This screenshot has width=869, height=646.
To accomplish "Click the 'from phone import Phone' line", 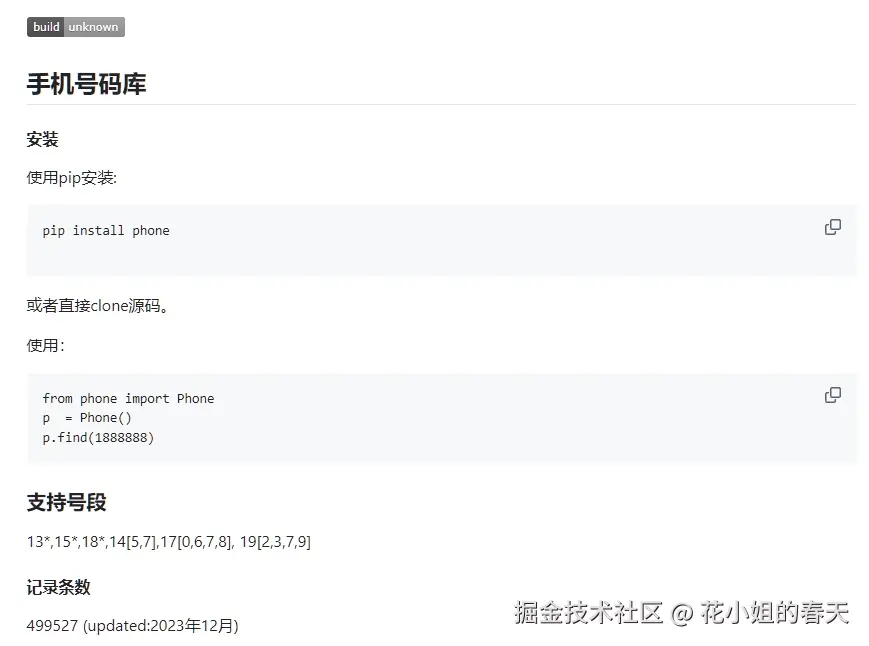I will (x=128, y=398).
